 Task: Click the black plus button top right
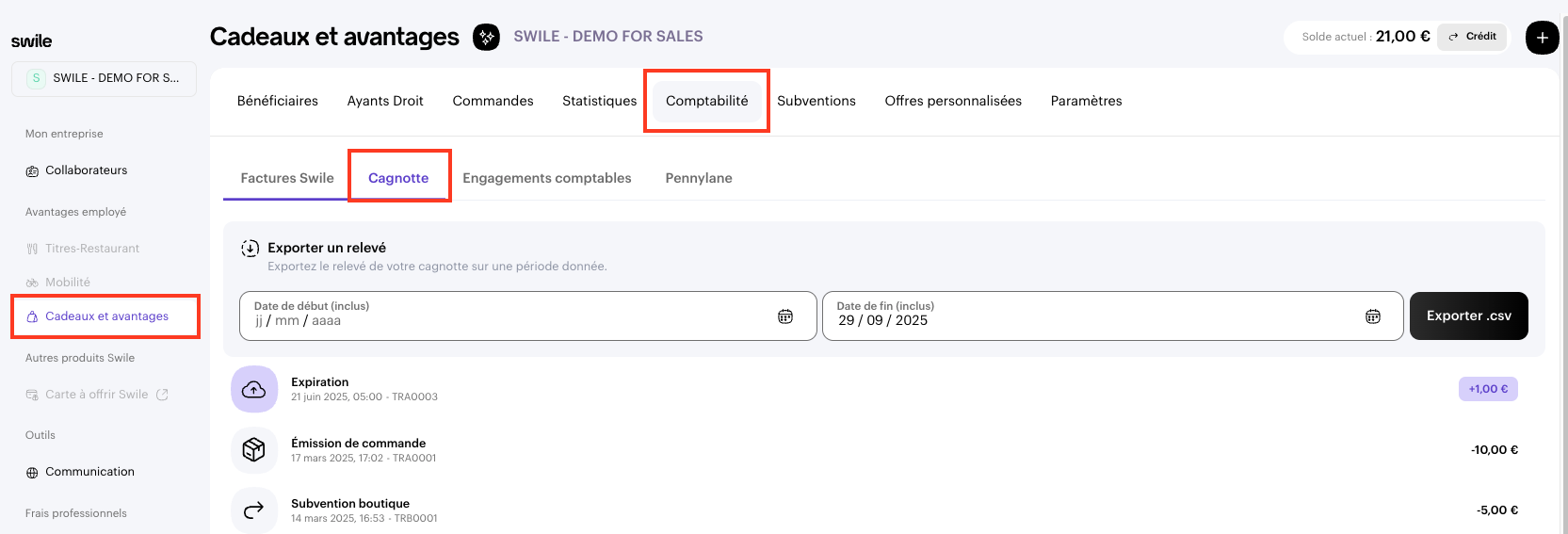1542,38
